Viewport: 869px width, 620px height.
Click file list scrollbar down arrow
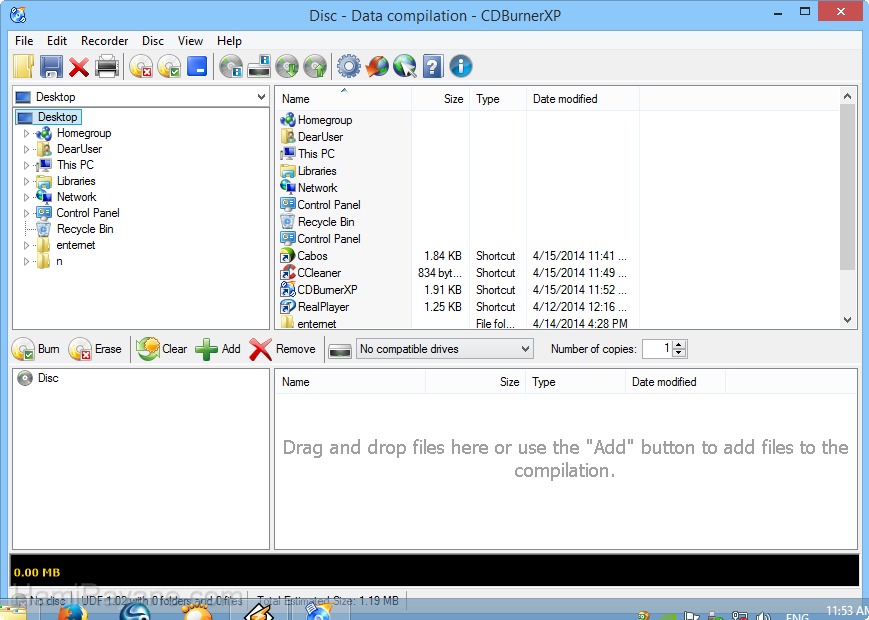pos(847,320)
